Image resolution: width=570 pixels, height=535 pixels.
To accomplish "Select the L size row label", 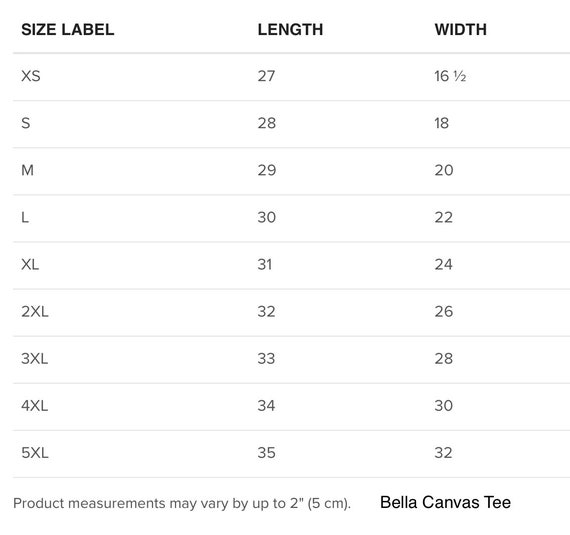I will point(25,217).
